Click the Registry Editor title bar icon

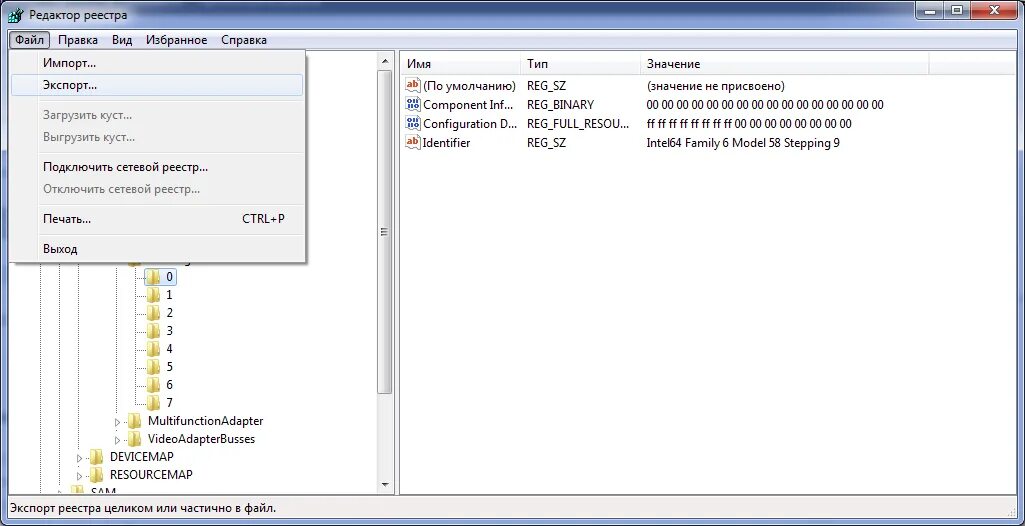click(18, 14)
